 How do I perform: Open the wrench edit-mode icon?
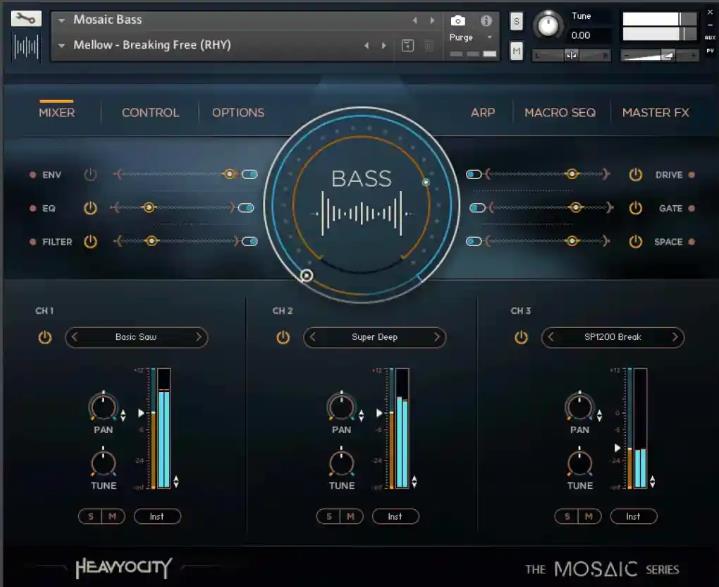(x=26, y=19)
